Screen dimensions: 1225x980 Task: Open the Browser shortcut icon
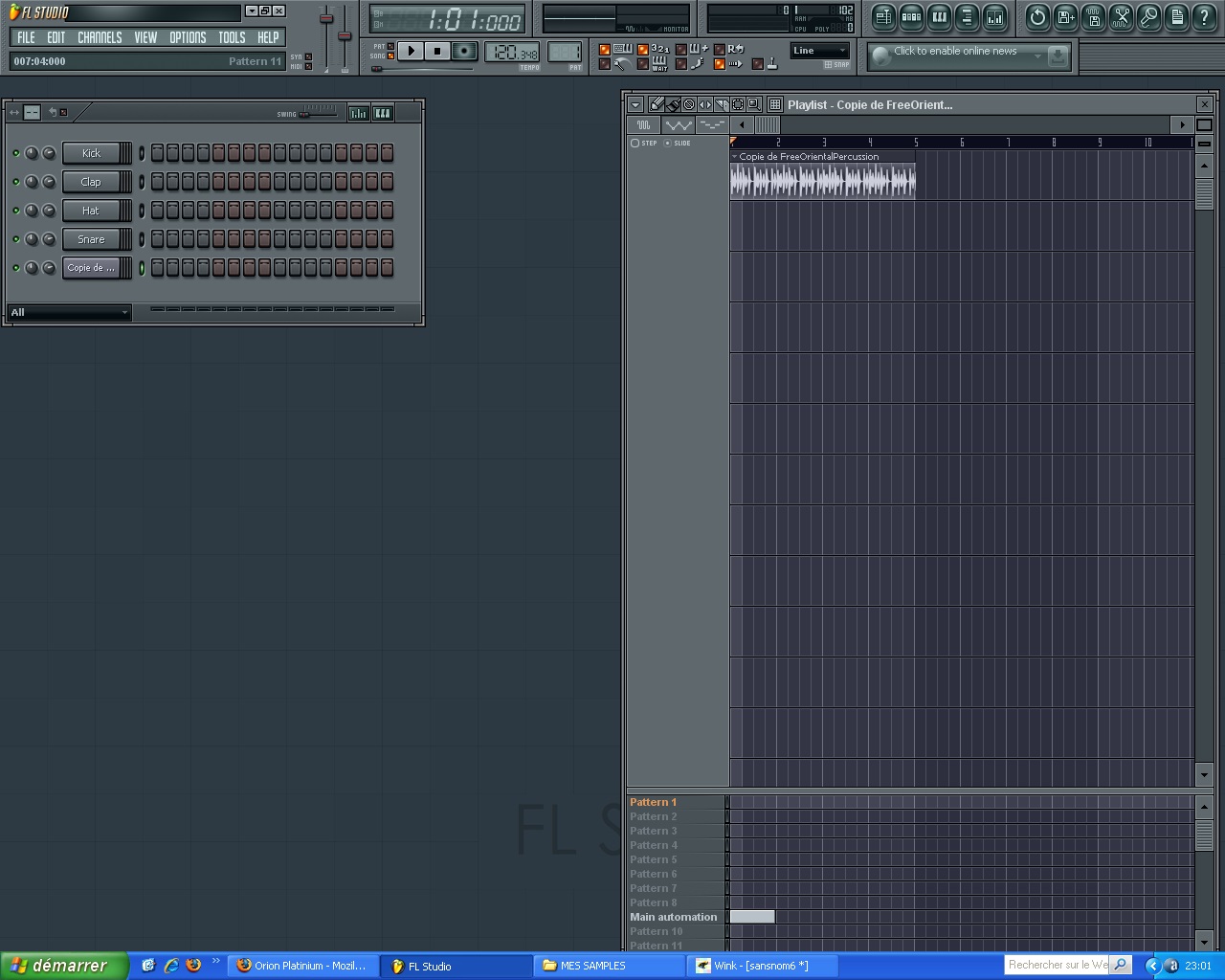pos(967,17)
